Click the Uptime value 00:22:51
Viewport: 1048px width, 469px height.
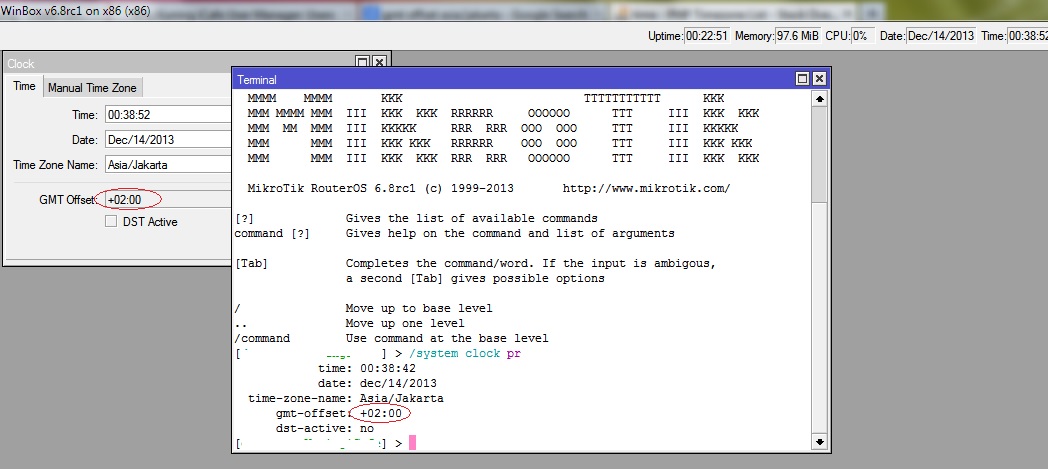(707, 36)
